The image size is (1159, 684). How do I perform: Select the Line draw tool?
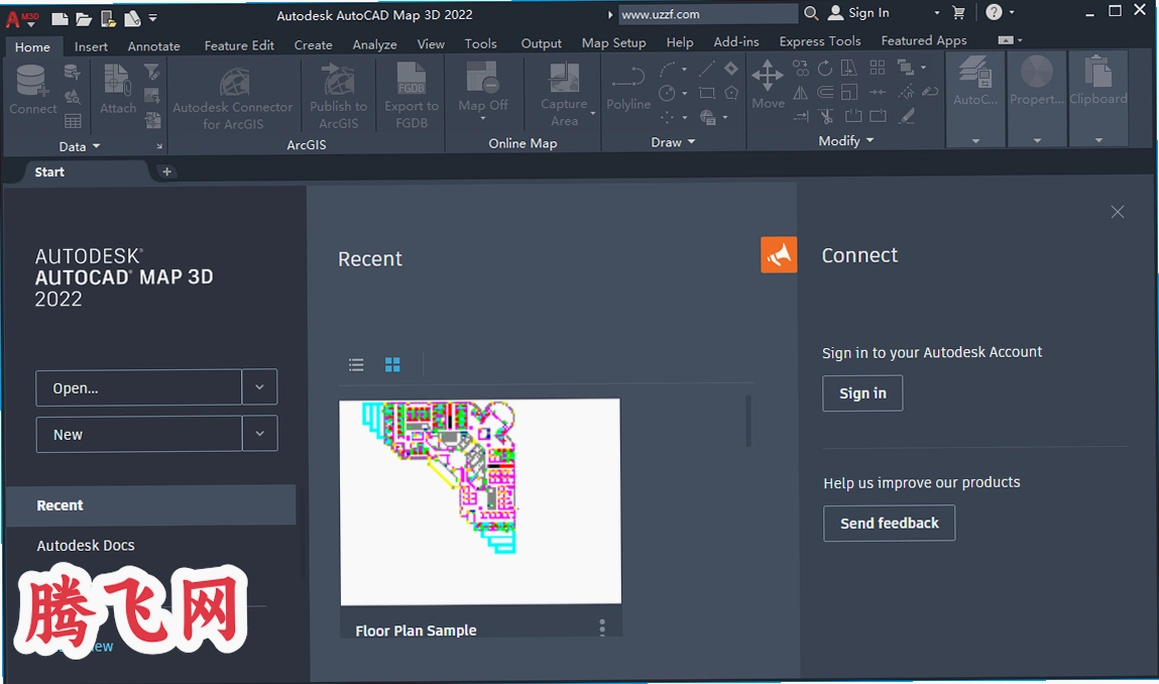coord(707,69)
